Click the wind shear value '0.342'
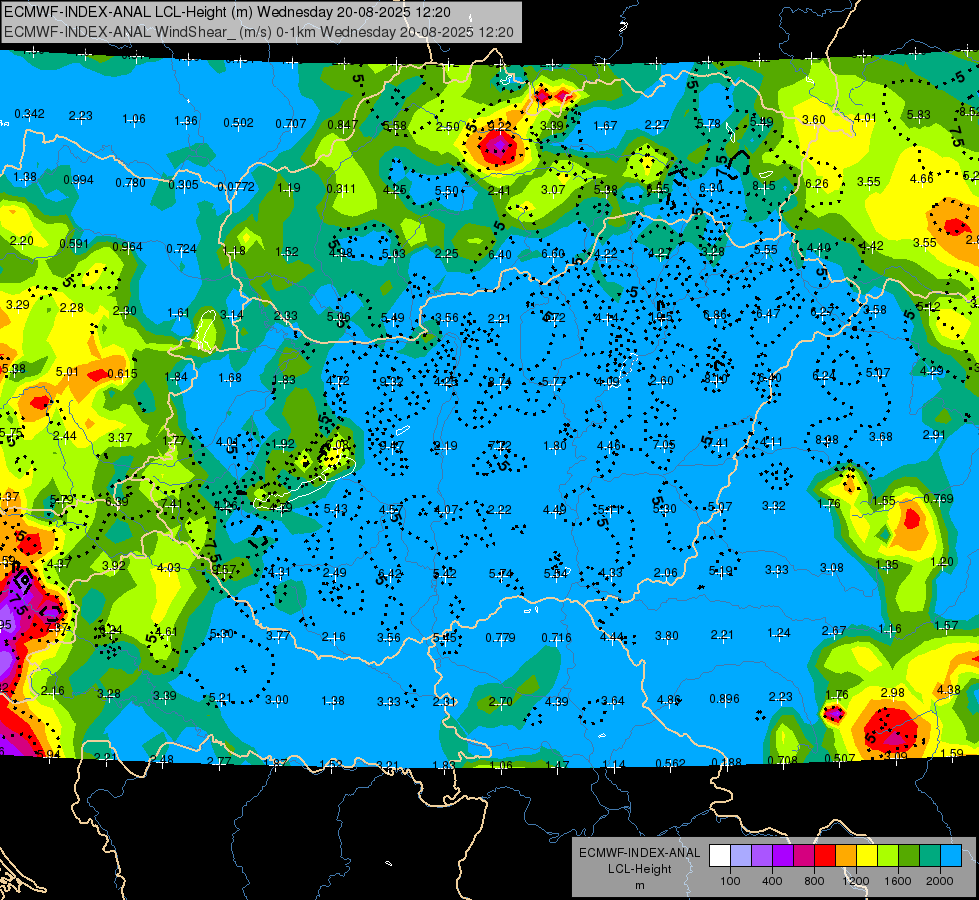 click(x=29, y=114)
